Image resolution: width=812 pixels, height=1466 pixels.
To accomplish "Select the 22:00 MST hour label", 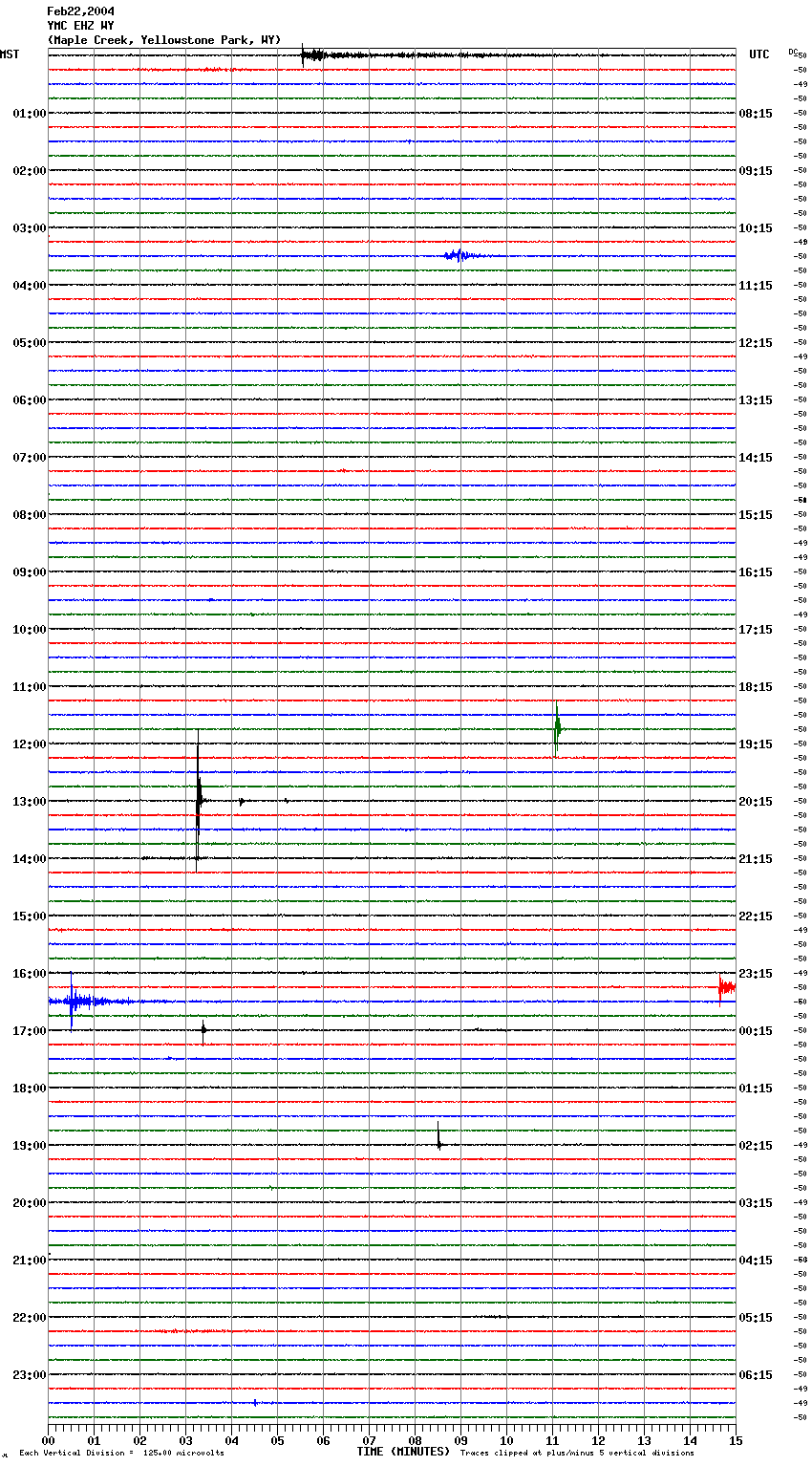I will coord(29,1318).
